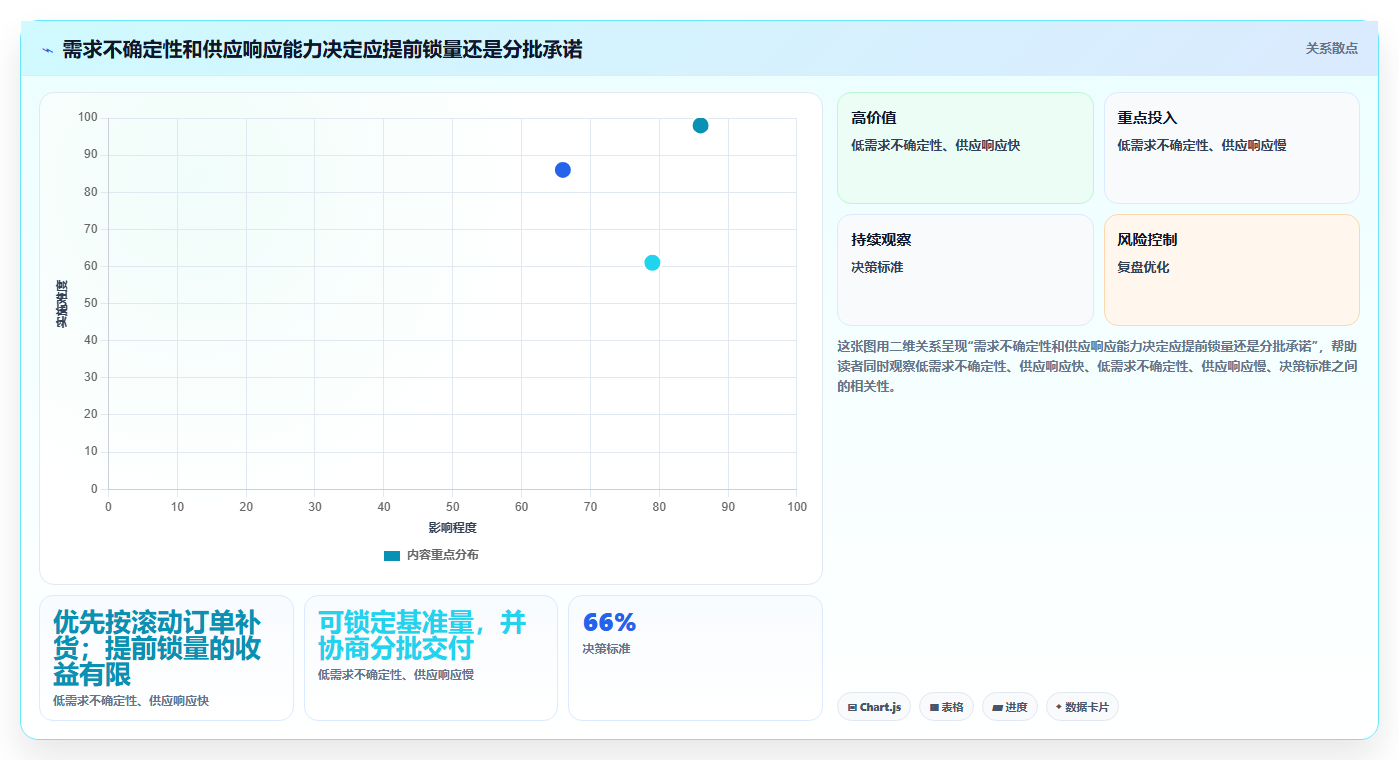Image resolution: width=1399 pixels, height=760 pixels.
Task: Click the 内容重点分布 legend label
Action: (x=442, y=555)
